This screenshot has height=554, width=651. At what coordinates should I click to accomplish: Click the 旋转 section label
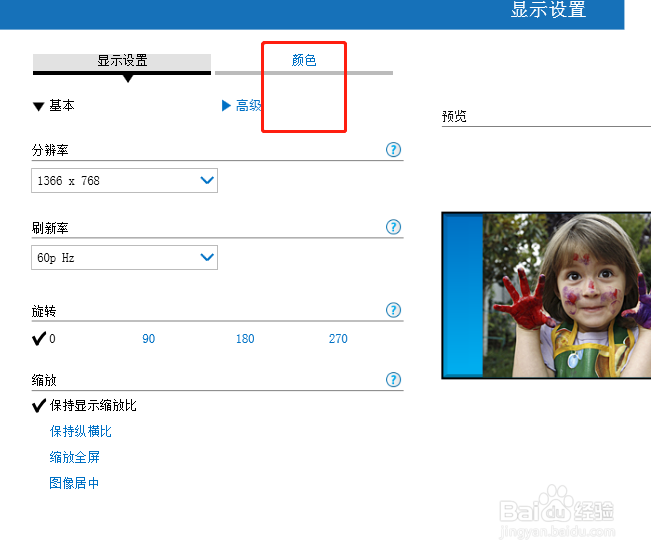click(44, 311)
